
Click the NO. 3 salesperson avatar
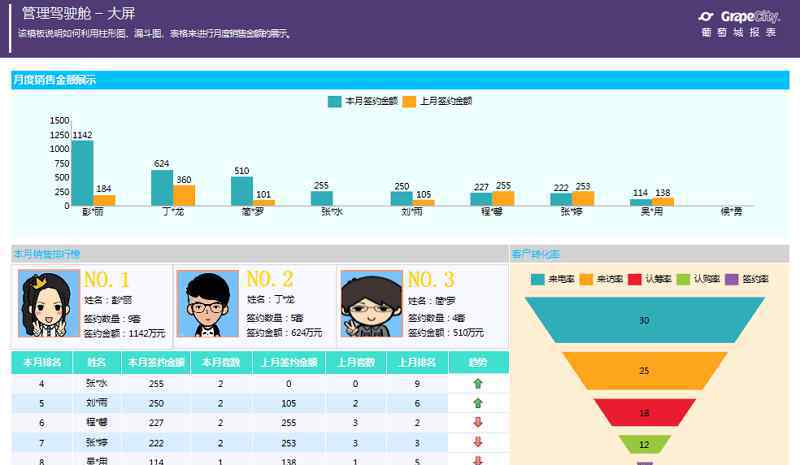[x=371, y=303]
